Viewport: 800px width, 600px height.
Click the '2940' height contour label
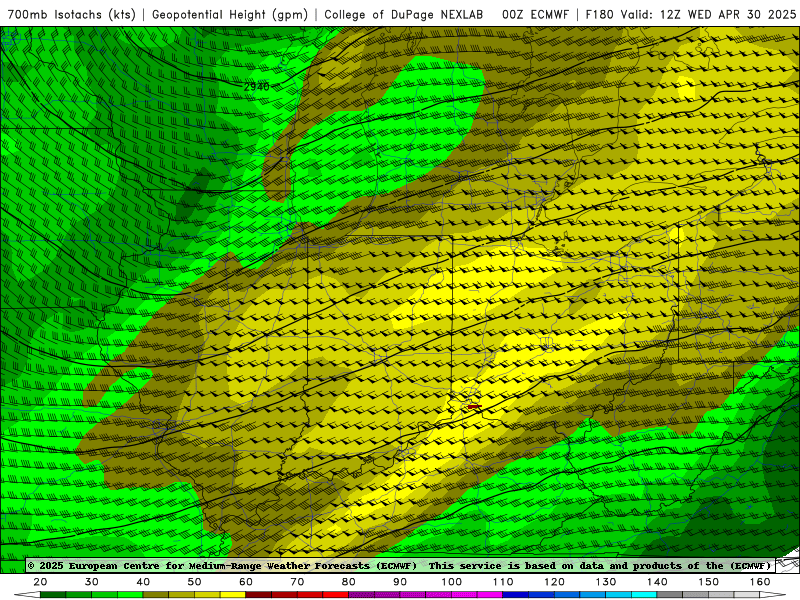pyautogui.click(x=257, y=87)
